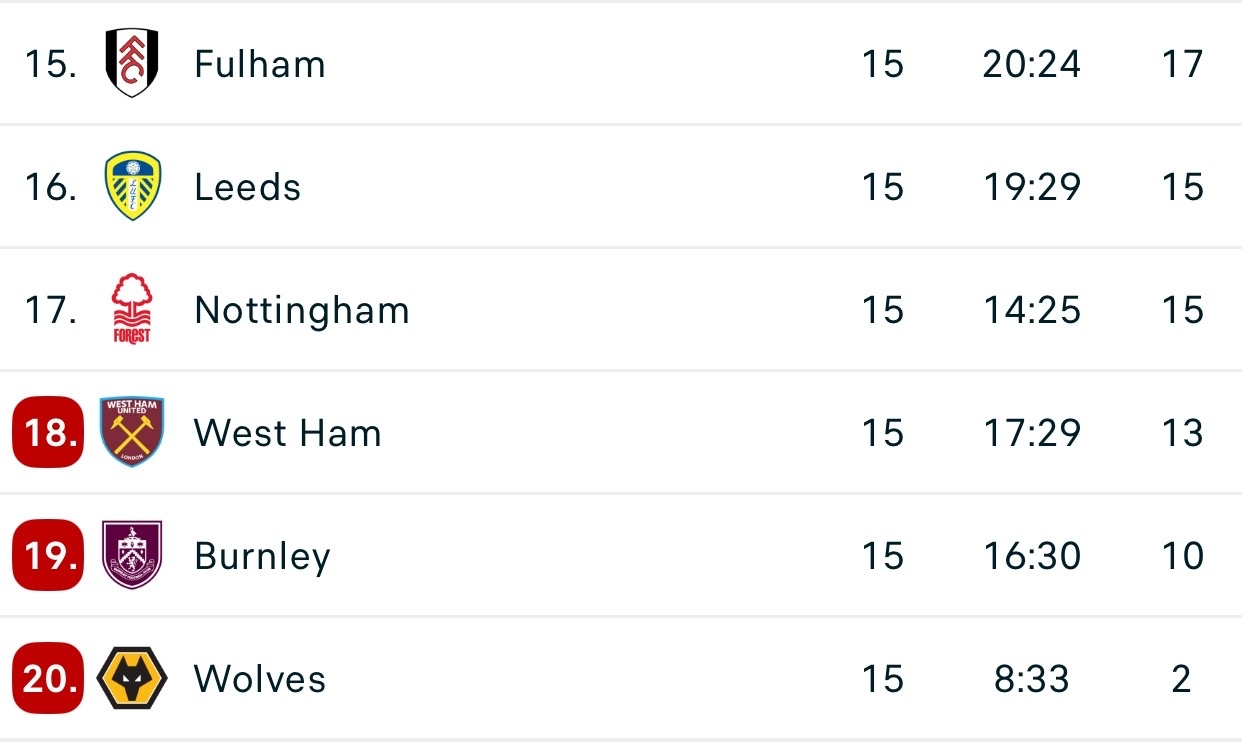Click the Wolves wolf head logo
Viewport: 1242px width, 742px height.
(132, 679)
